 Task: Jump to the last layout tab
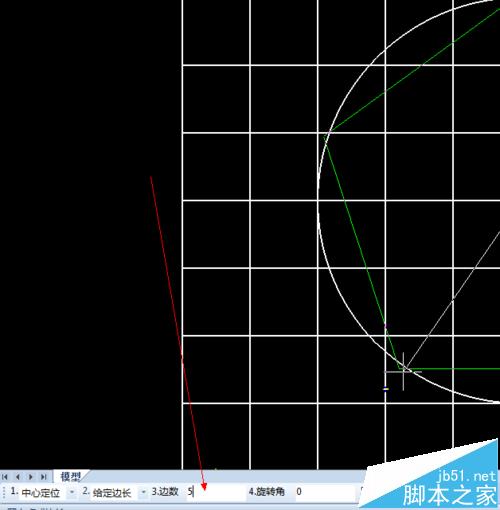pyautogui.click(x=43, y=477)
